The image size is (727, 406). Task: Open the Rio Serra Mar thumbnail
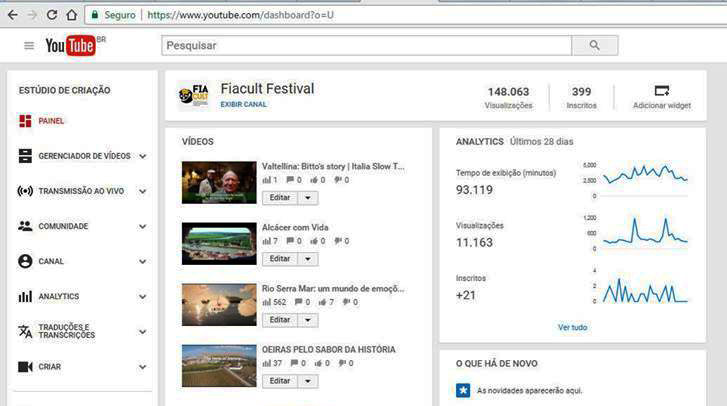tap(219, 304)
